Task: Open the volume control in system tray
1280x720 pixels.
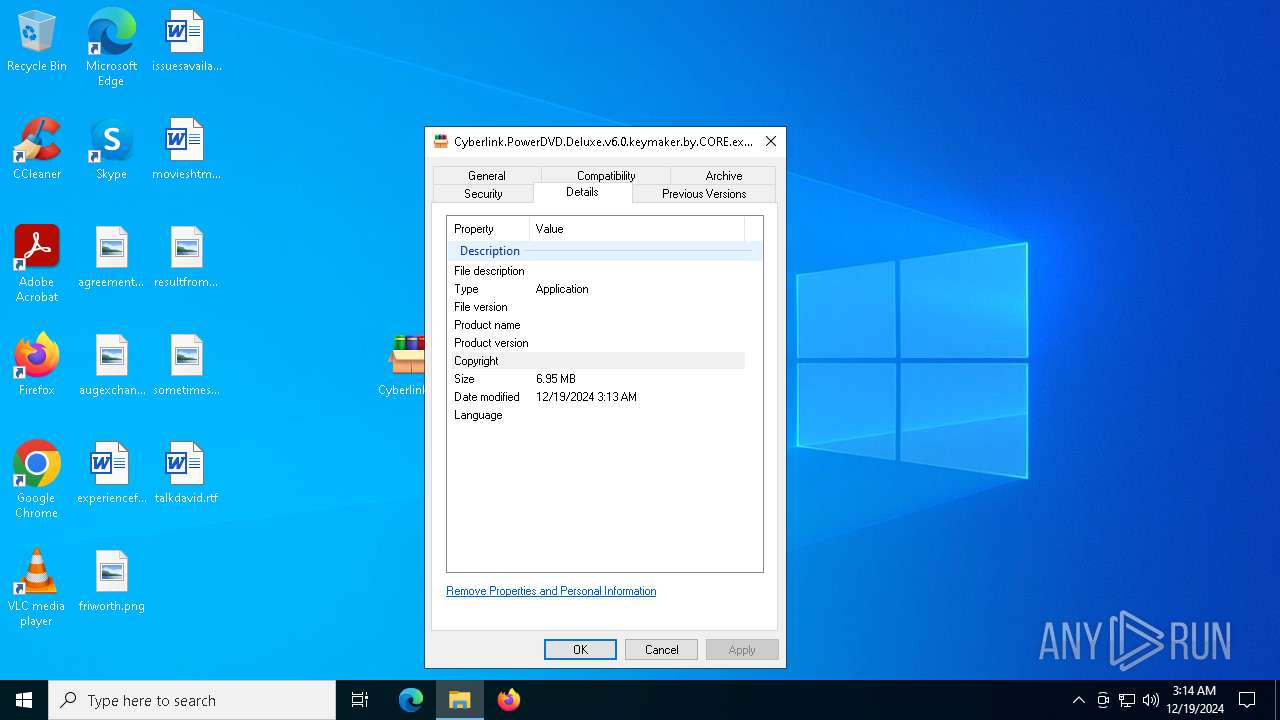Action: (x=1151, y=700)
